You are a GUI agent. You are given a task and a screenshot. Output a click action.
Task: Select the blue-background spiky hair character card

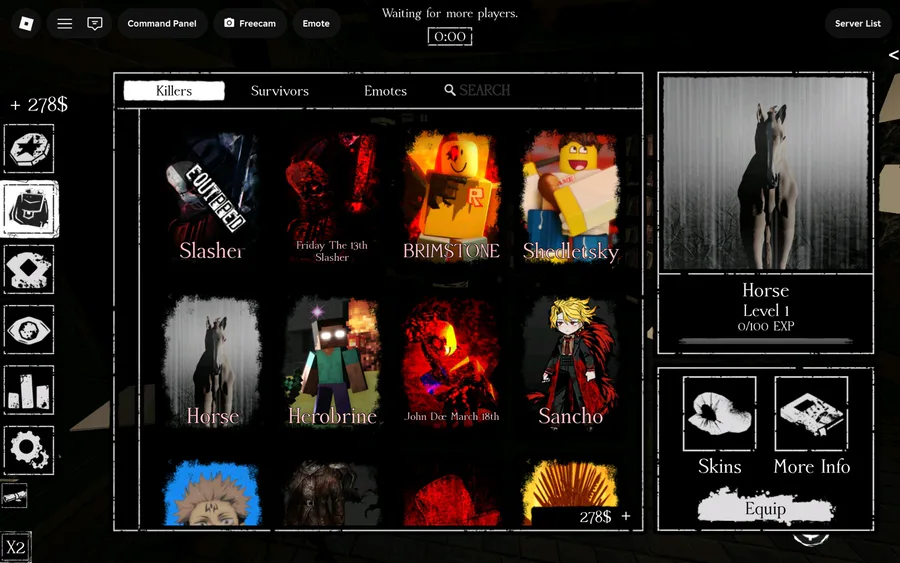(212, 492)
